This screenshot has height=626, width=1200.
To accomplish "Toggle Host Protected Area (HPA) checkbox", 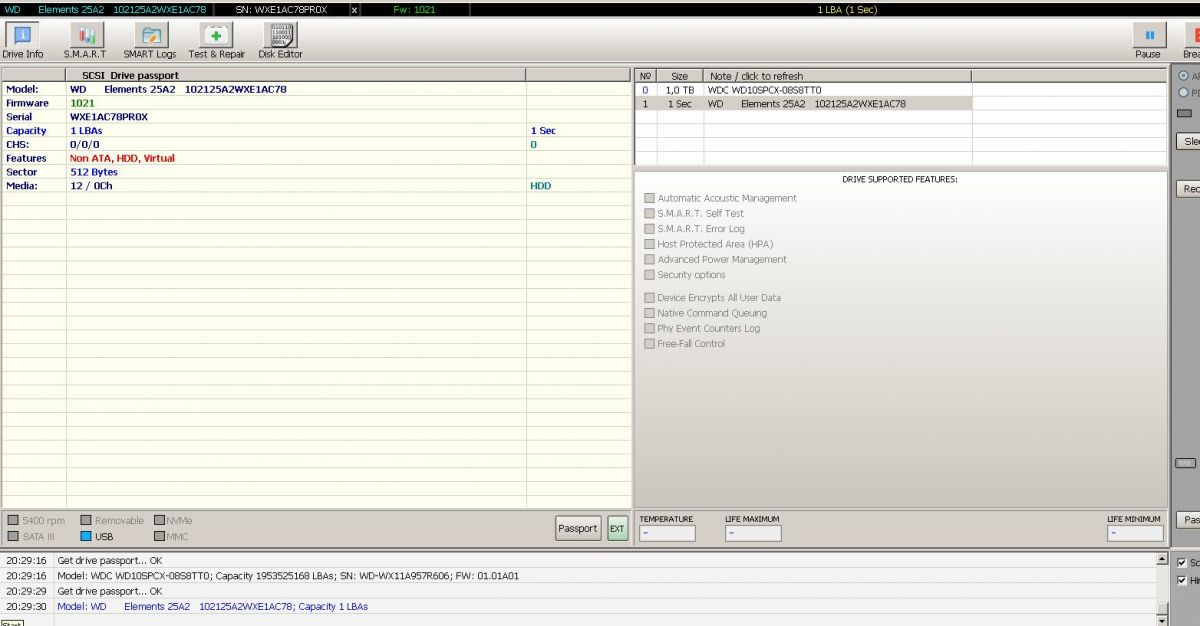I will (650, 244).
